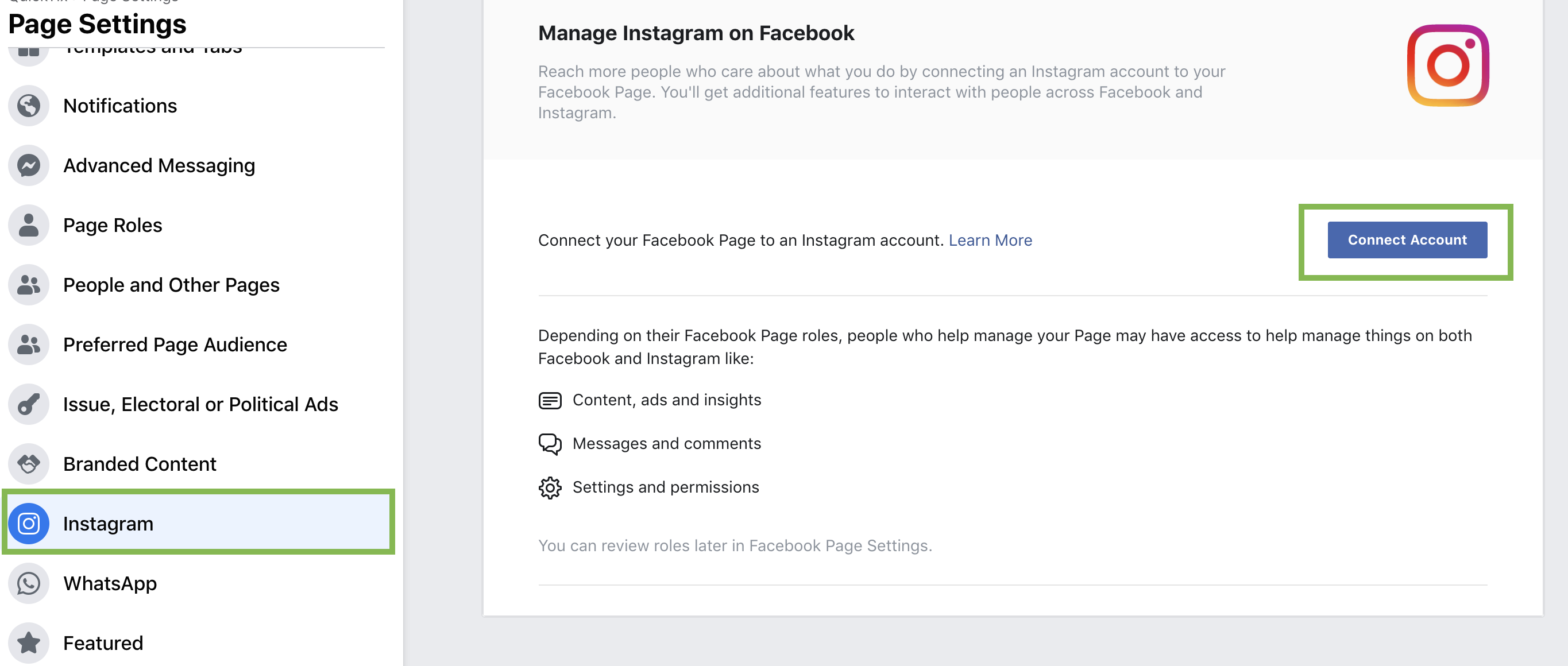Click the Preferred Page Audience icon
This screenshot has width=1568, height=666.
click(29, 344)
